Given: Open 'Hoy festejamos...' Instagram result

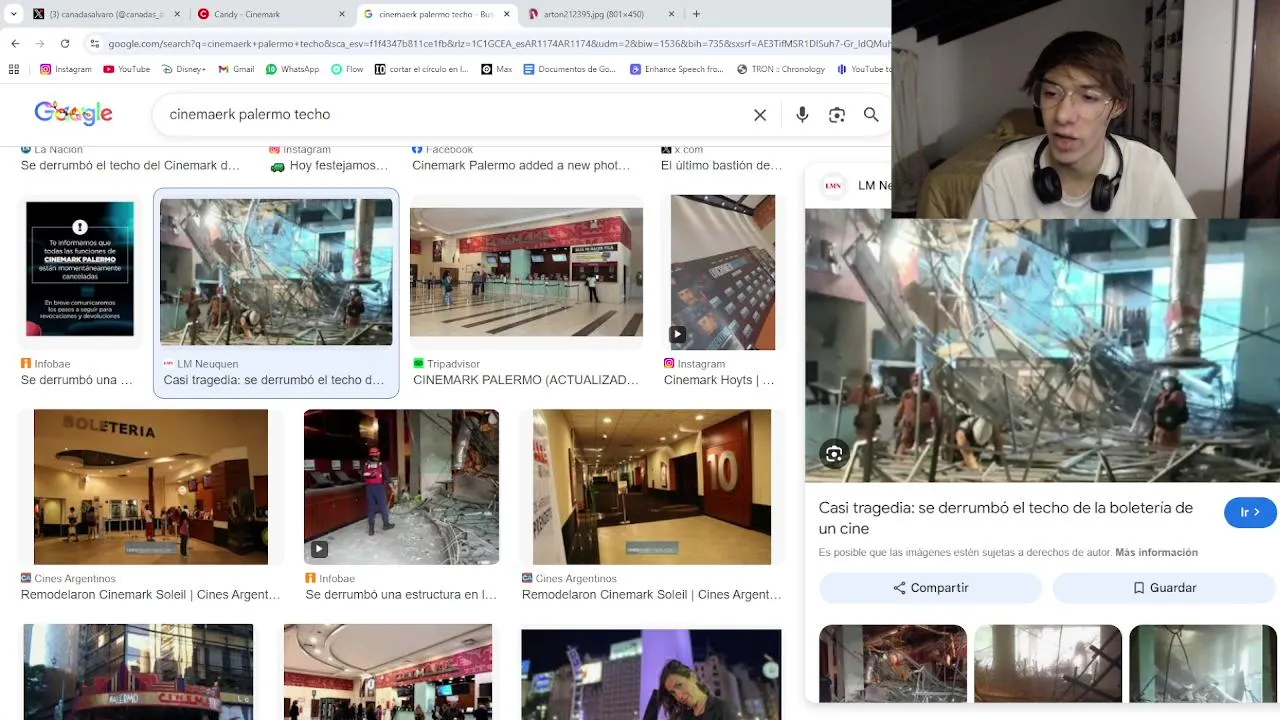Looking at the screenshot, I should point(329,165).
